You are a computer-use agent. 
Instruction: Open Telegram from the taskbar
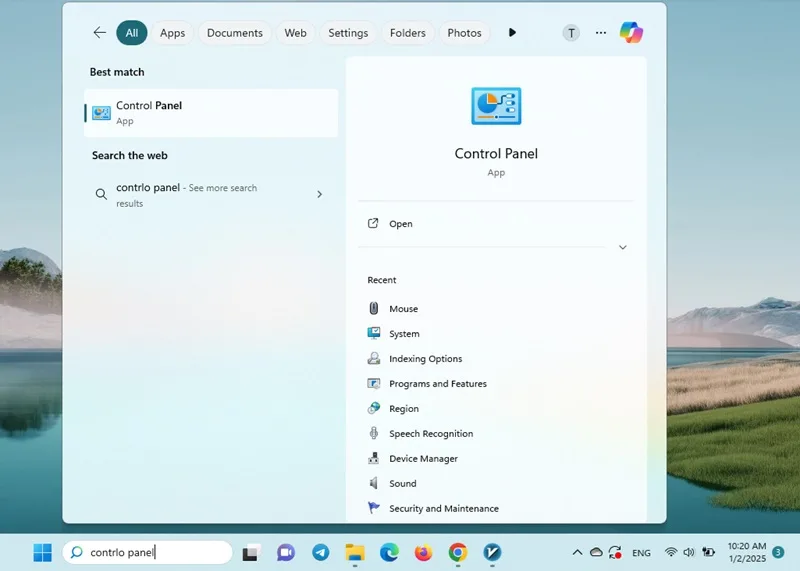pos(320,552)
